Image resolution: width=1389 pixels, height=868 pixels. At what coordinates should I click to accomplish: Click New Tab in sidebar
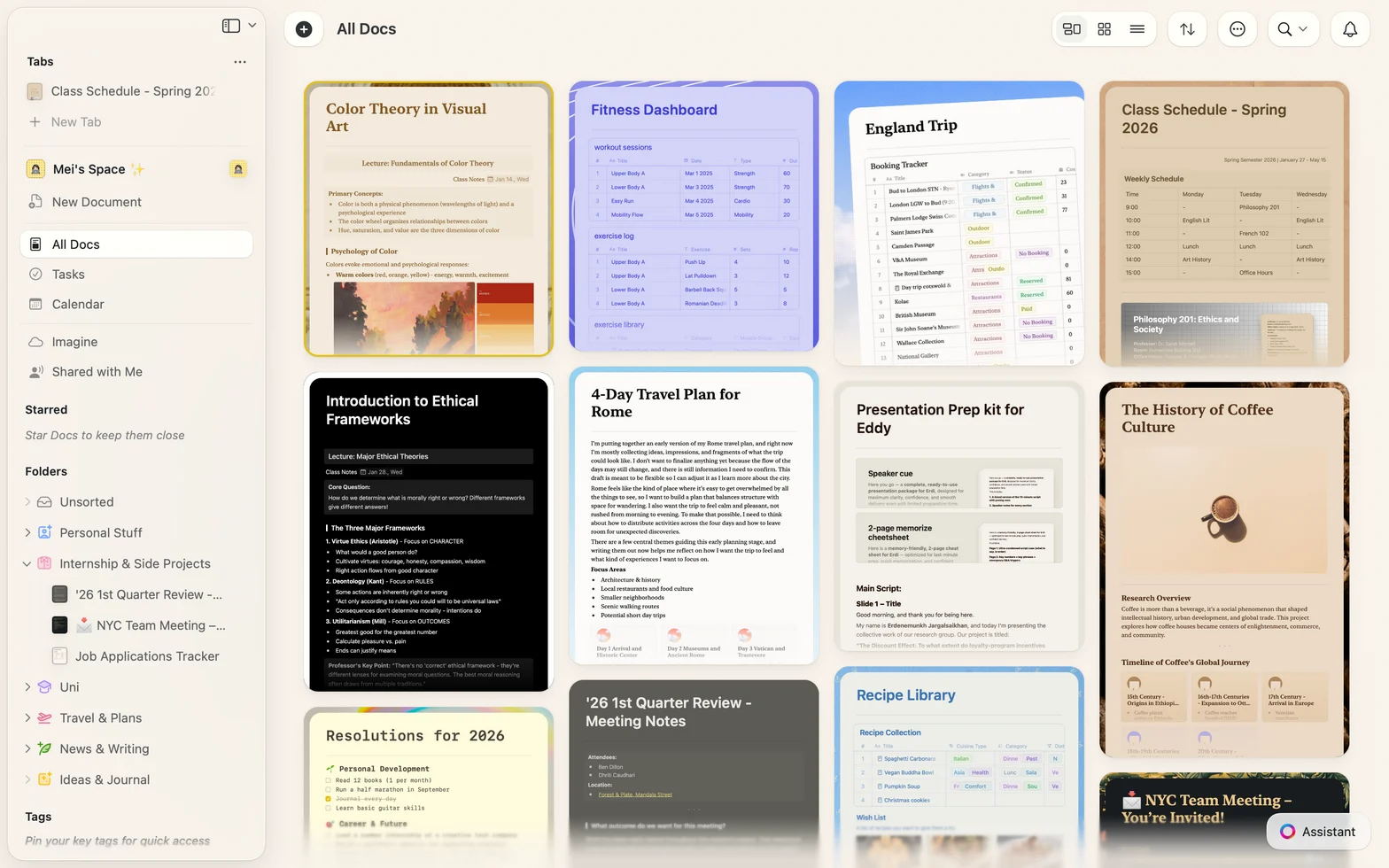pos(75,122)
